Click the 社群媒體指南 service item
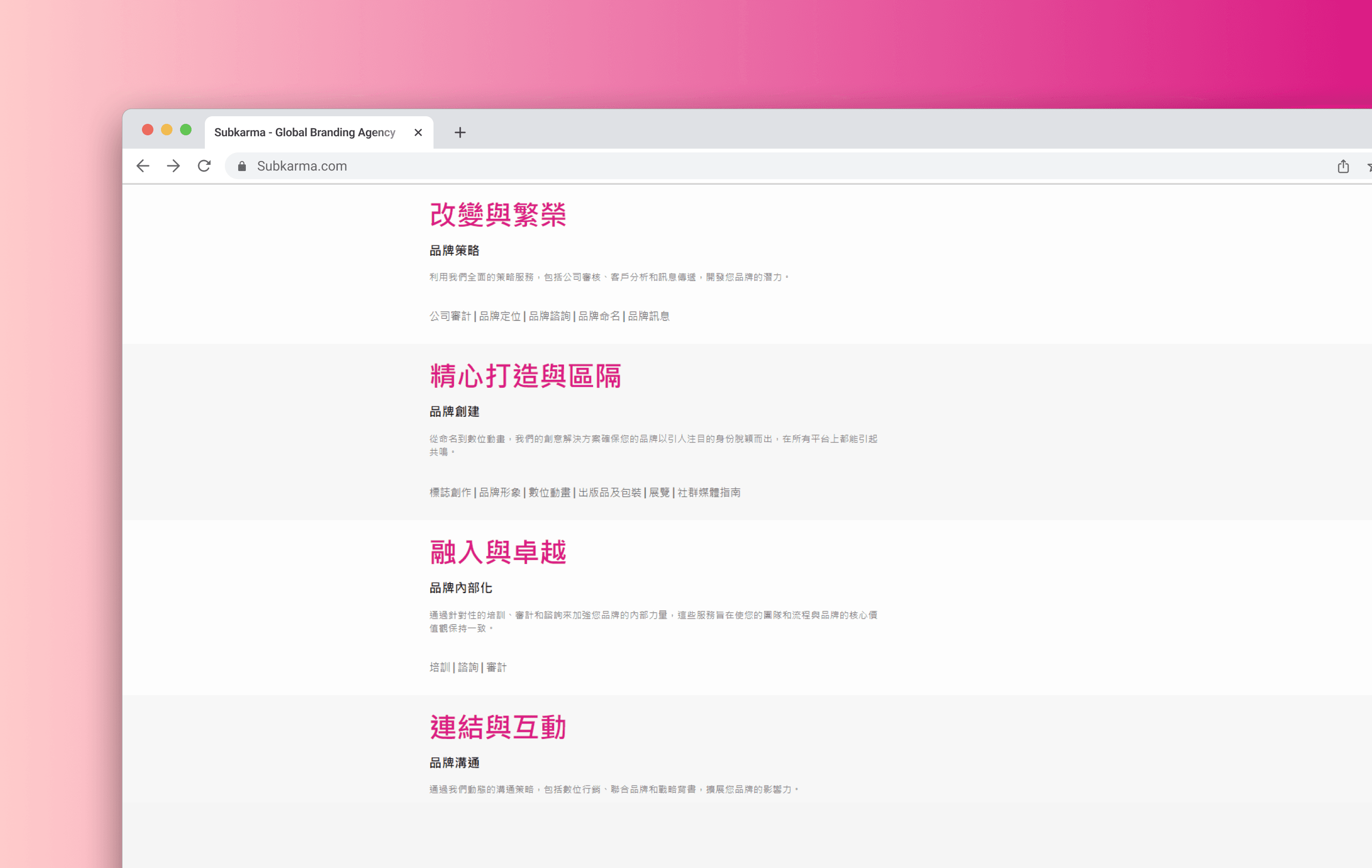The image size is (1372, 868). pos(709,493)
